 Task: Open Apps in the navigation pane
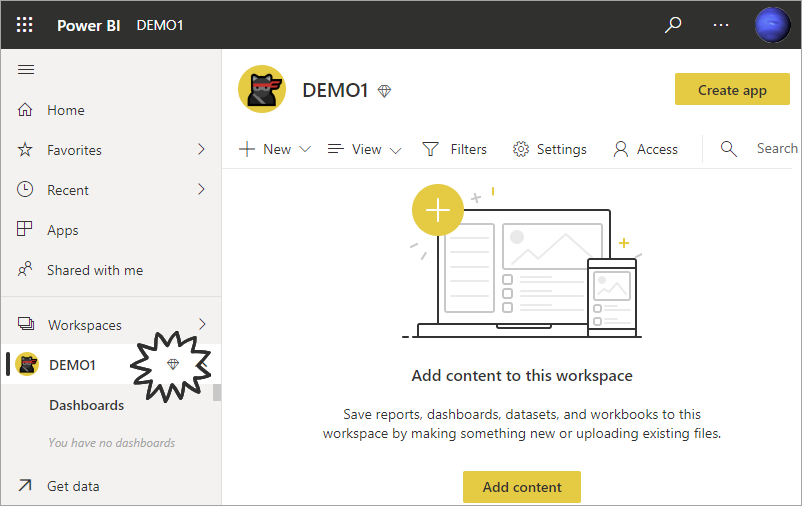click(111, 230)
